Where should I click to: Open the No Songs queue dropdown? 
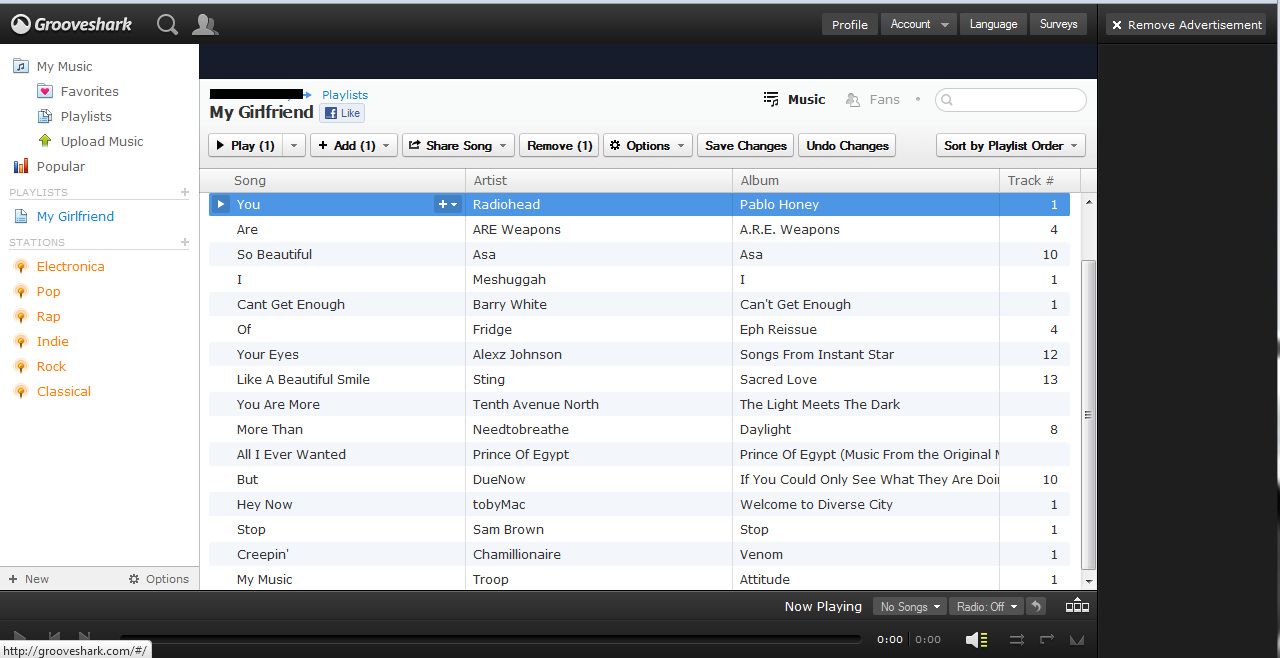point(909,606)
